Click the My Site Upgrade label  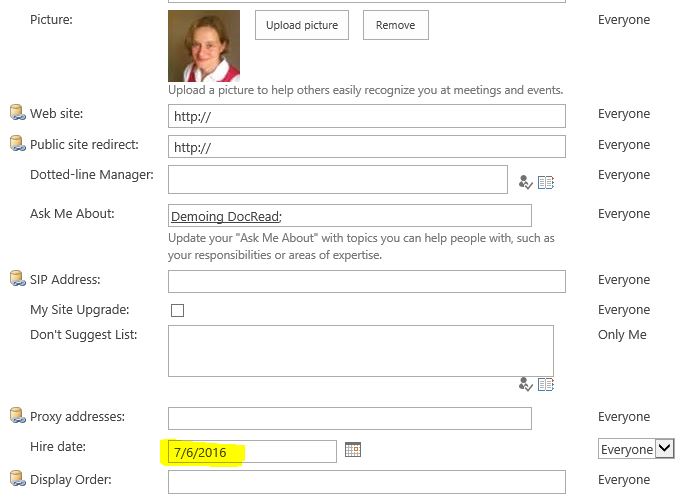(80, 309)
